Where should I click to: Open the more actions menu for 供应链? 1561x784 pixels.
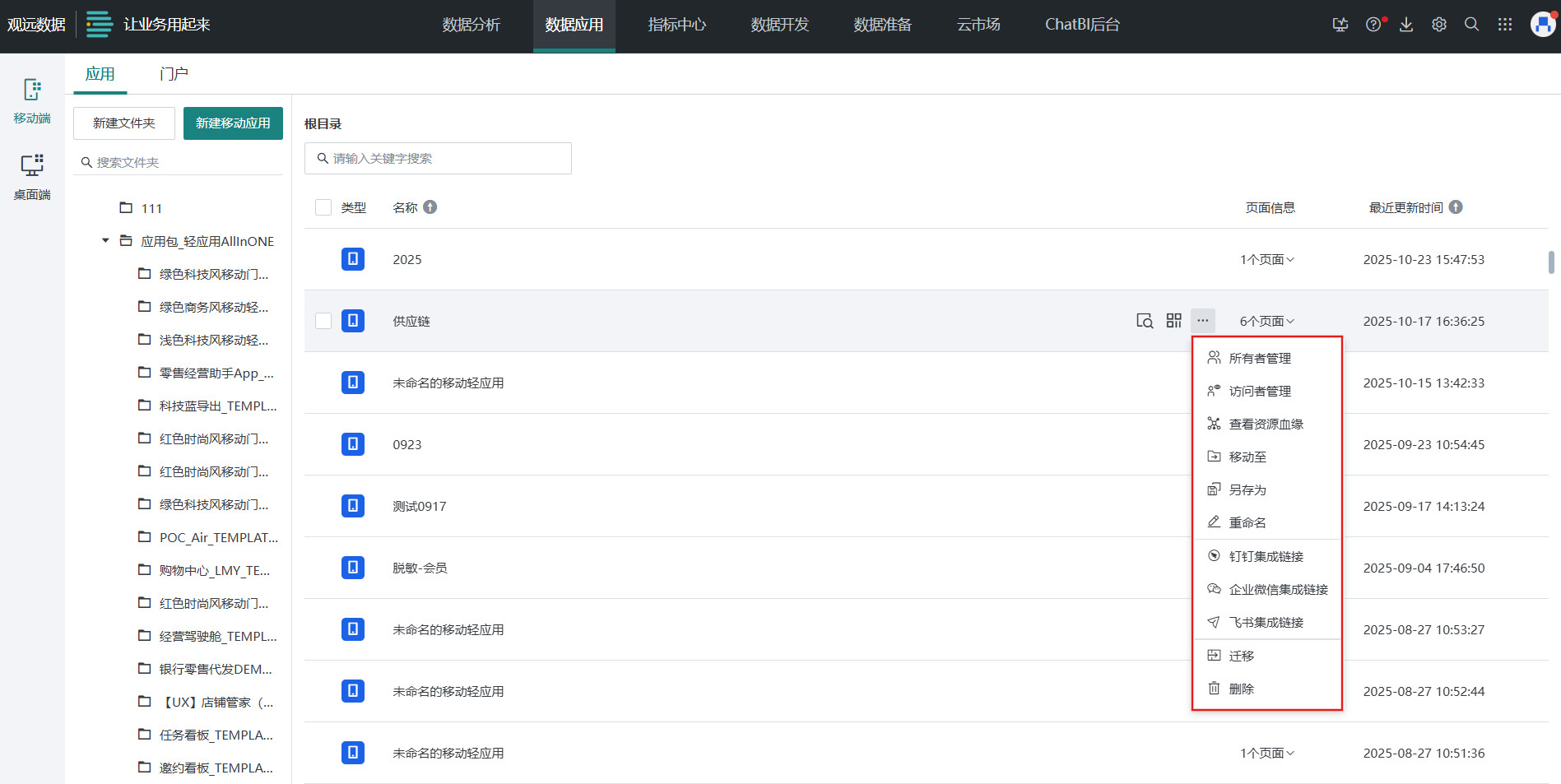tap(1203, 321)
